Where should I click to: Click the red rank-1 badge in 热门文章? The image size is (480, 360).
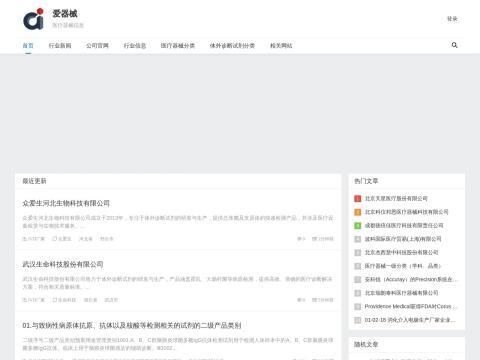click(358, 199)
